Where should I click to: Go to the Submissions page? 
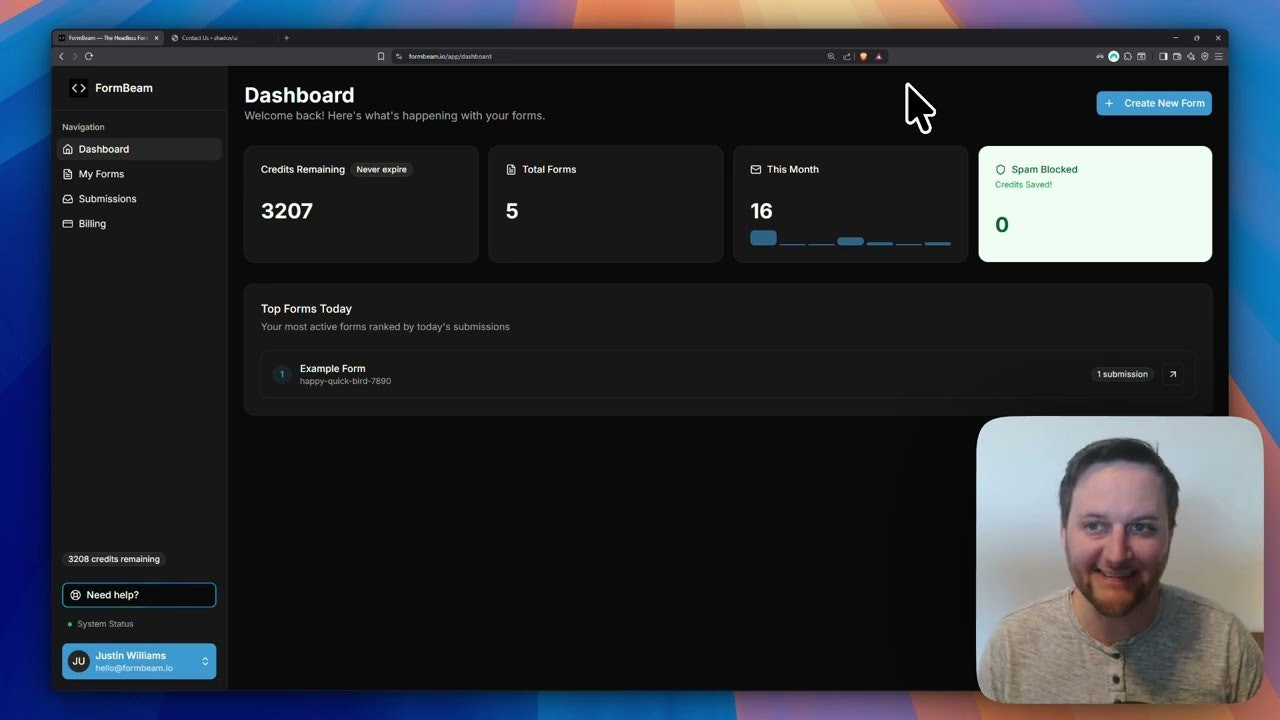[139, 199]
